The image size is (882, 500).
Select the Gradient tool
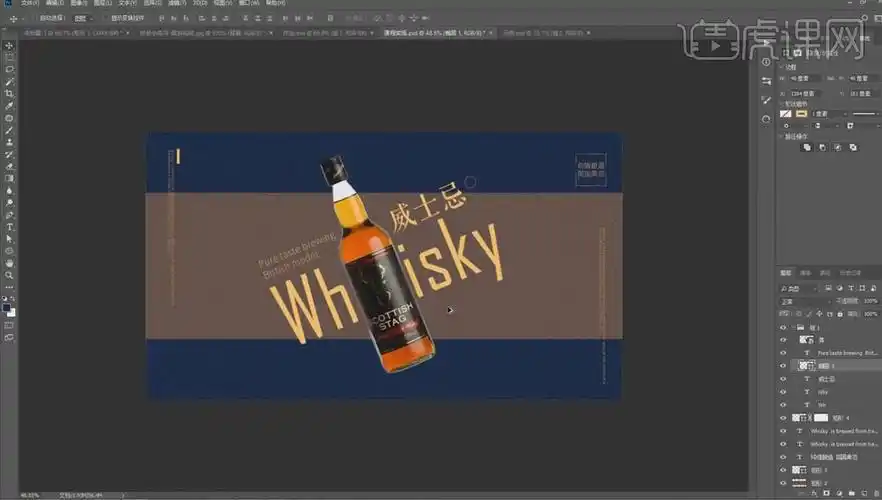(9, 178)
